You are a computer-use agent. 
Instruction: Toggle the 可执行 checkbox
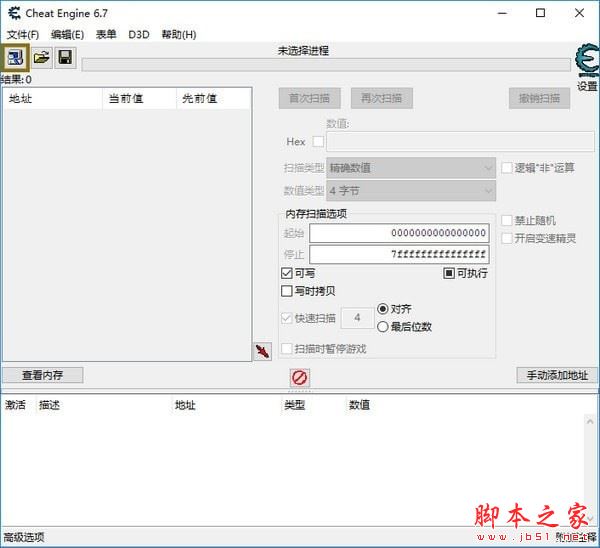coord(448,273)
